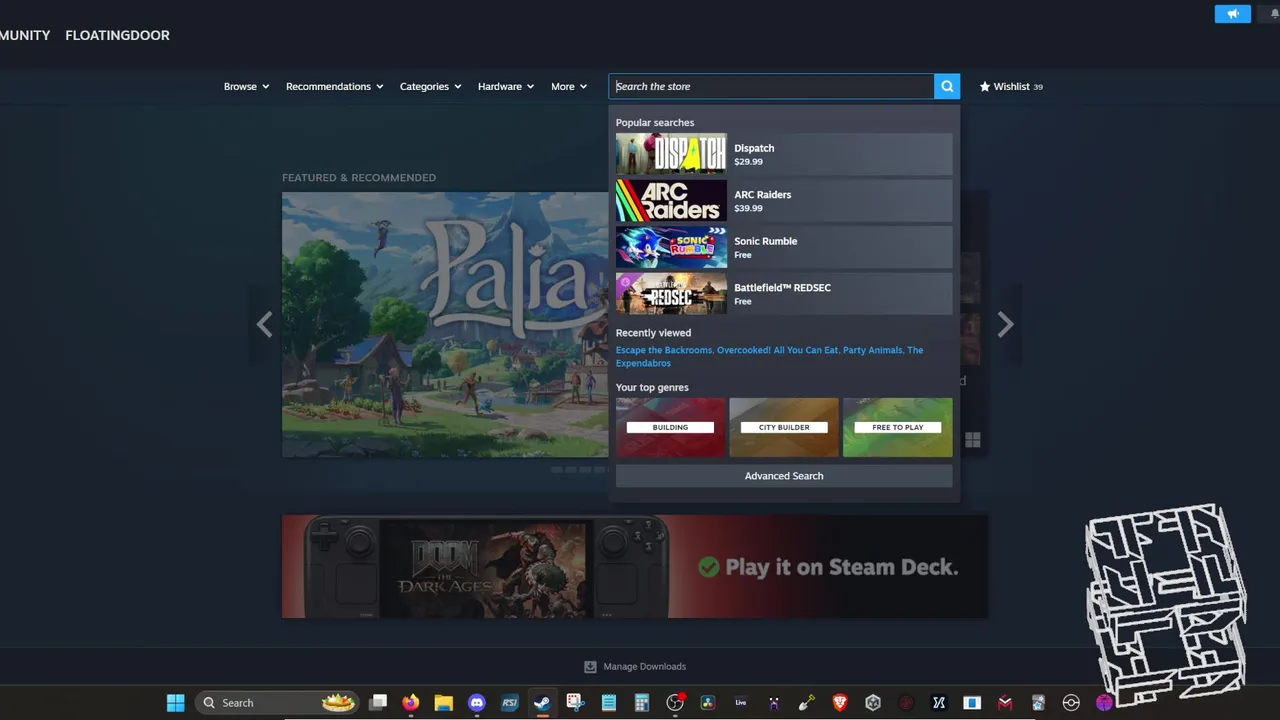
Task: Click the Windows icon beside FREE TO PLAY
Action: 973,440
